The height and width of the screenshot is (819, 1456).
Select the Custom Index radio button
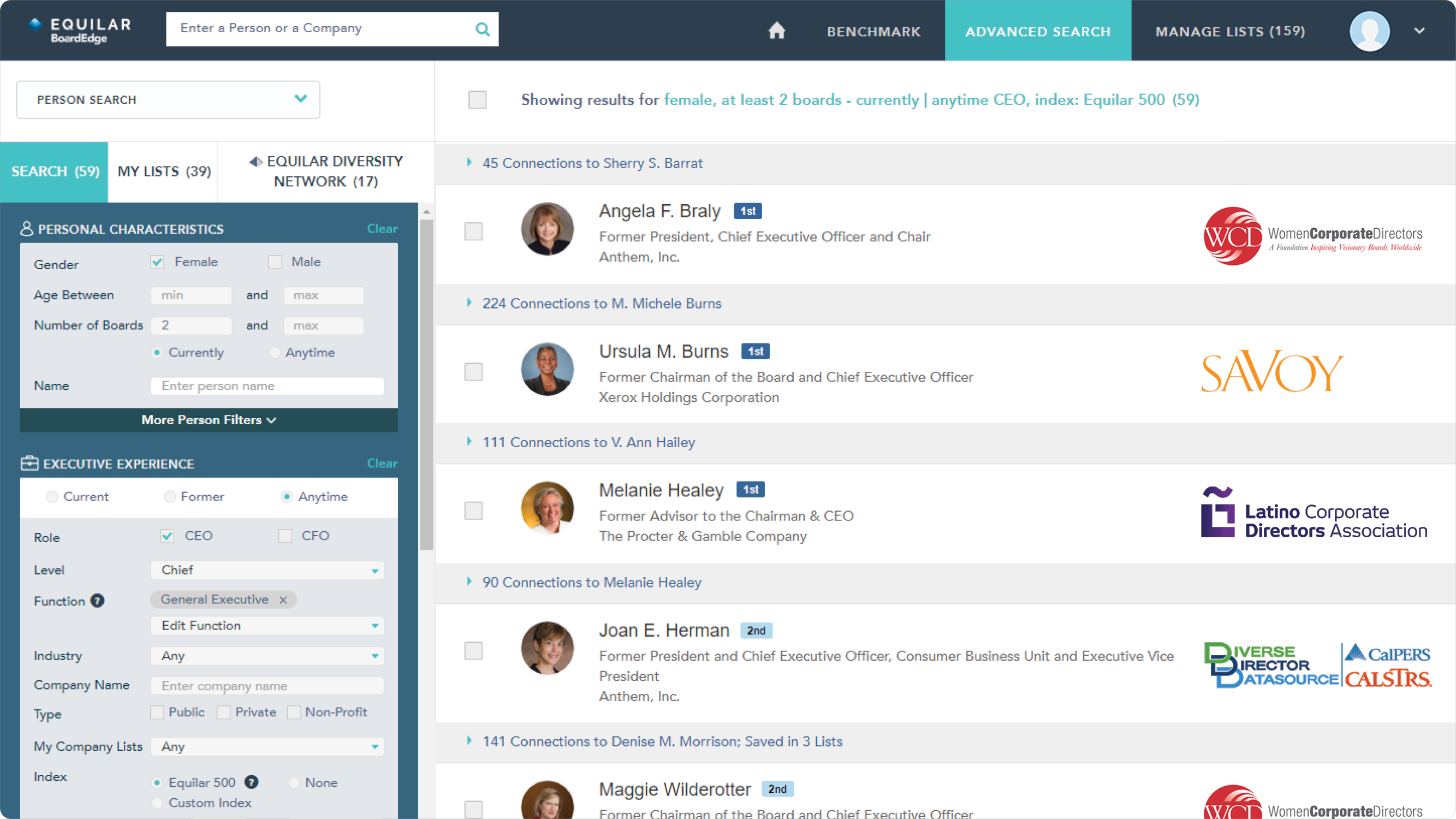157,803
